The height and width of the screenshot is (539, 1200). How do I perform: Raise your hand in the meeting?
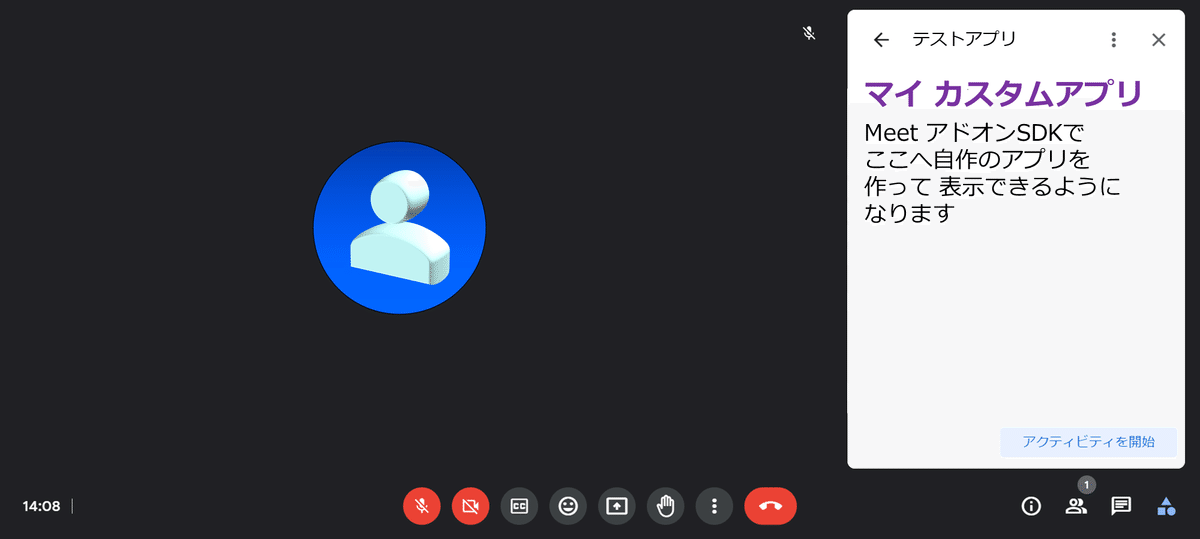click(x=666, y=506)
